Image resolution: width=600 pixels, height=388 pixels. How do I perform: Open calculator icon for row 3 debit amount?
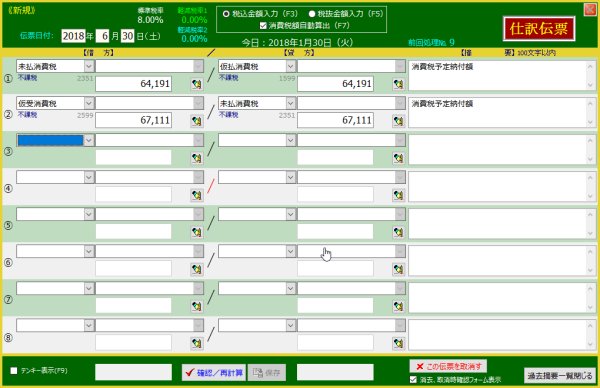197,158
